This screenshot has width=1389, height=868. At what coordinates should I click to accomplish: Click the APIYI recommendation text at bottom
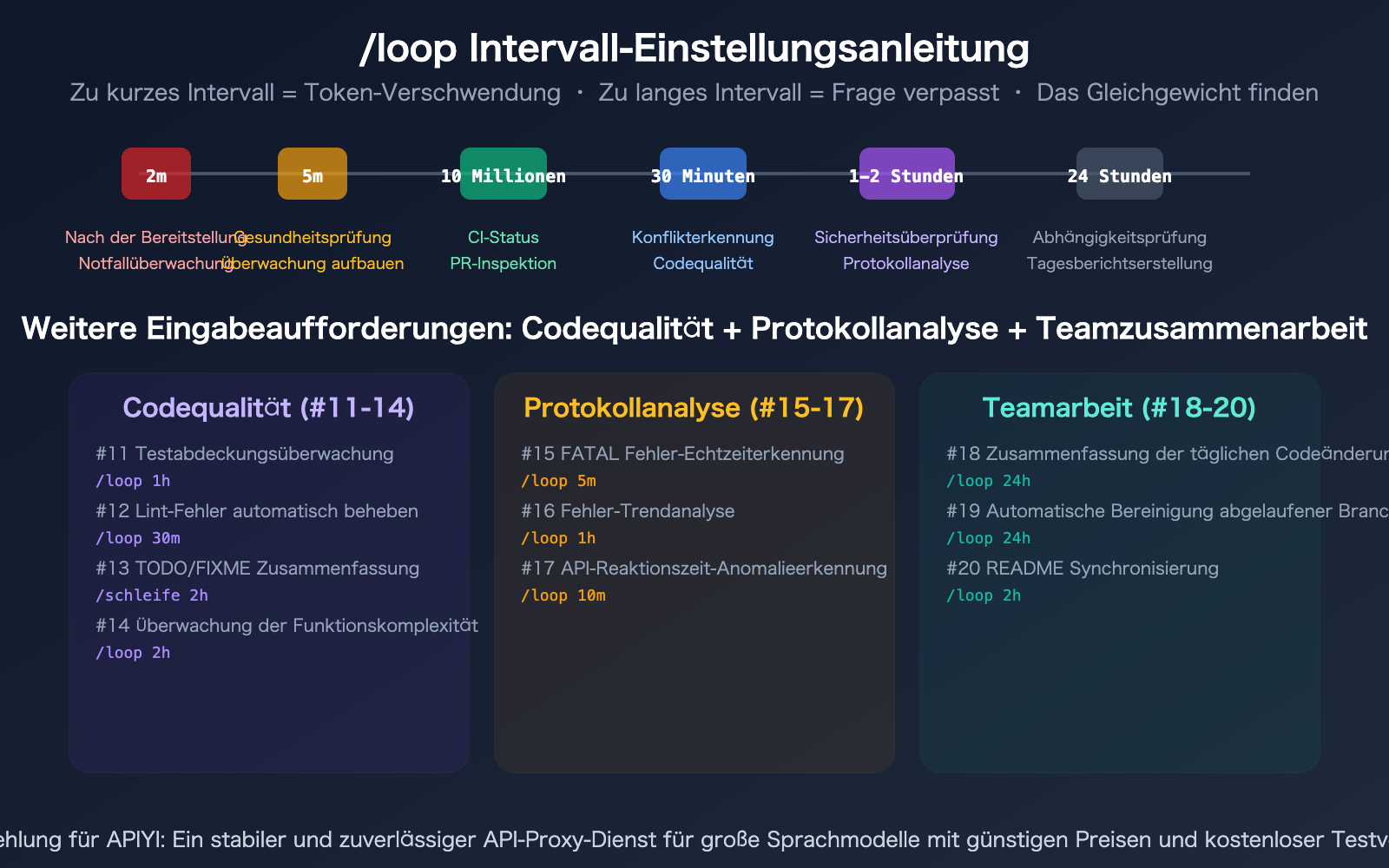pos(694,839)
